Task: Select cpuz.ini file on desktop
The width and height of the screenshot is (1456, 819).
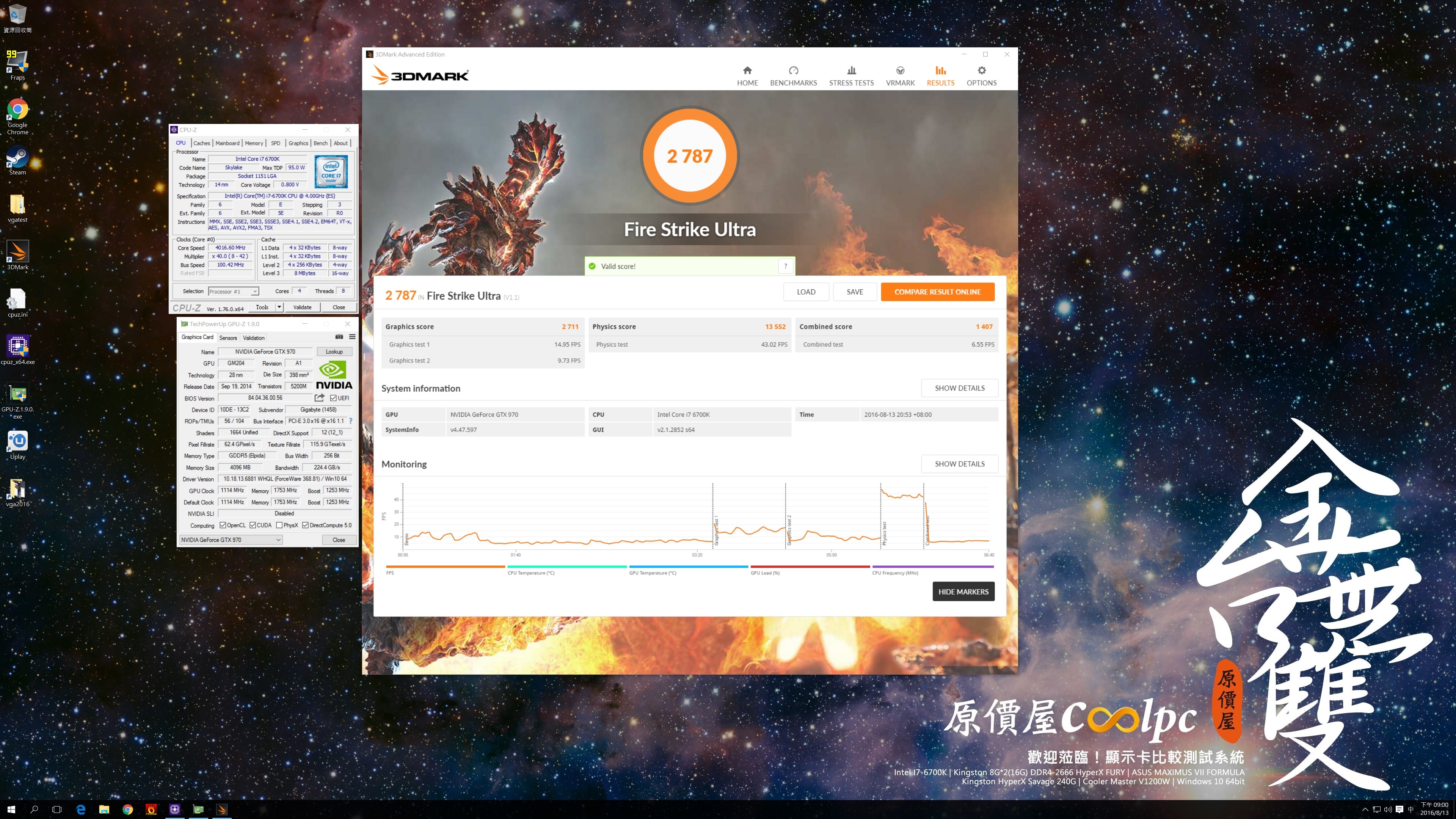Action: [x=17, y=303]
